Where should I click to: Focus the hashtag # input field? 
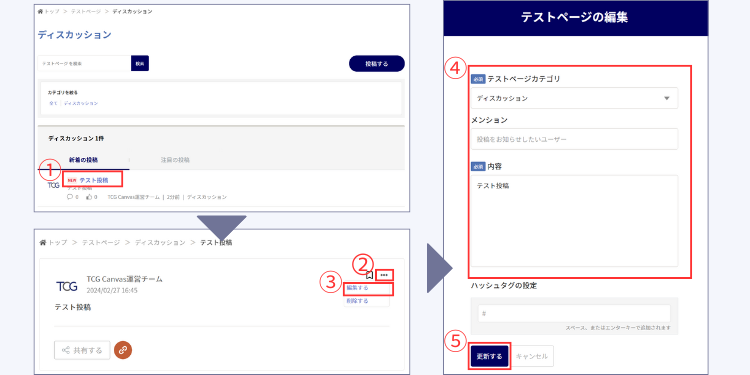[574, 314]
